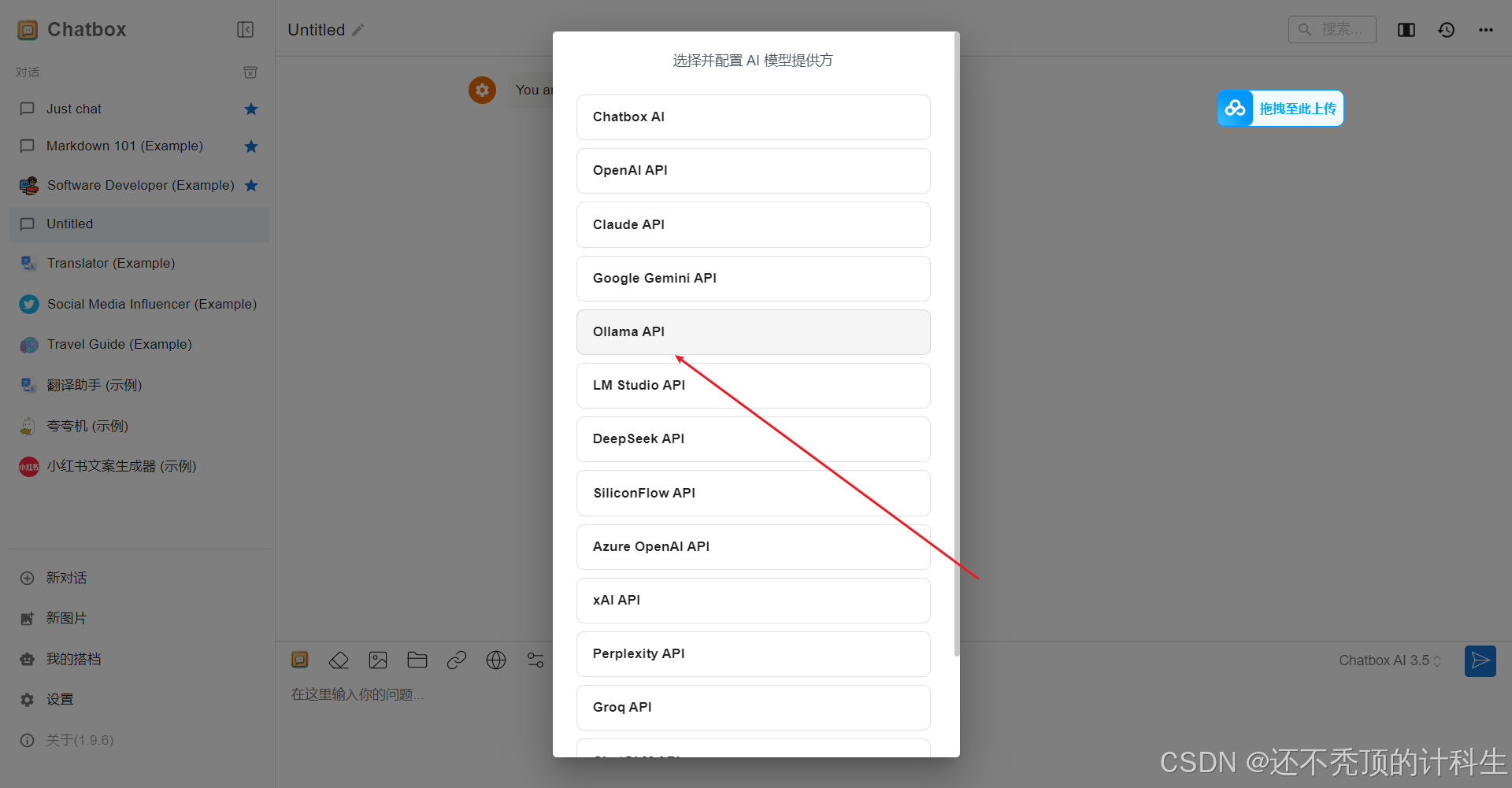
Task: Select the Untitled conversation in sidebar
Action: pos(139,224)
